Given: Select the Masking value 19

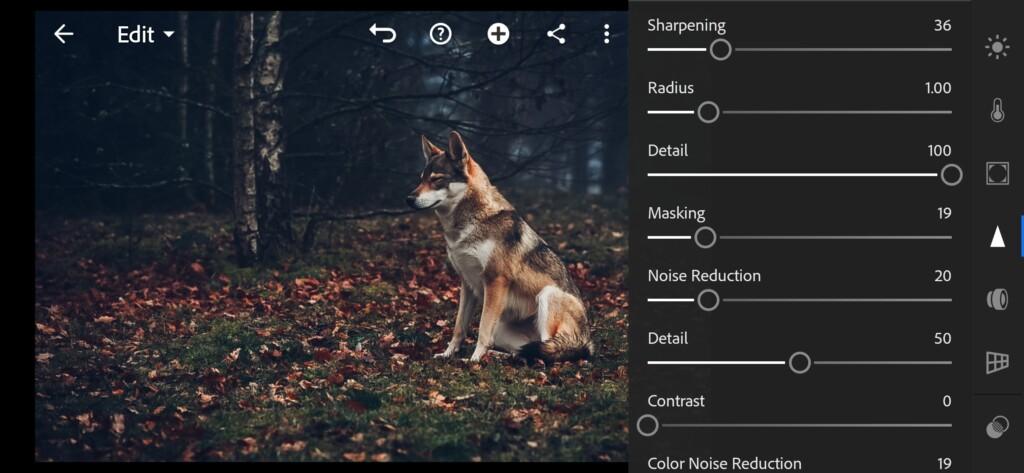Looking at the screenshot, I should 944,213.
